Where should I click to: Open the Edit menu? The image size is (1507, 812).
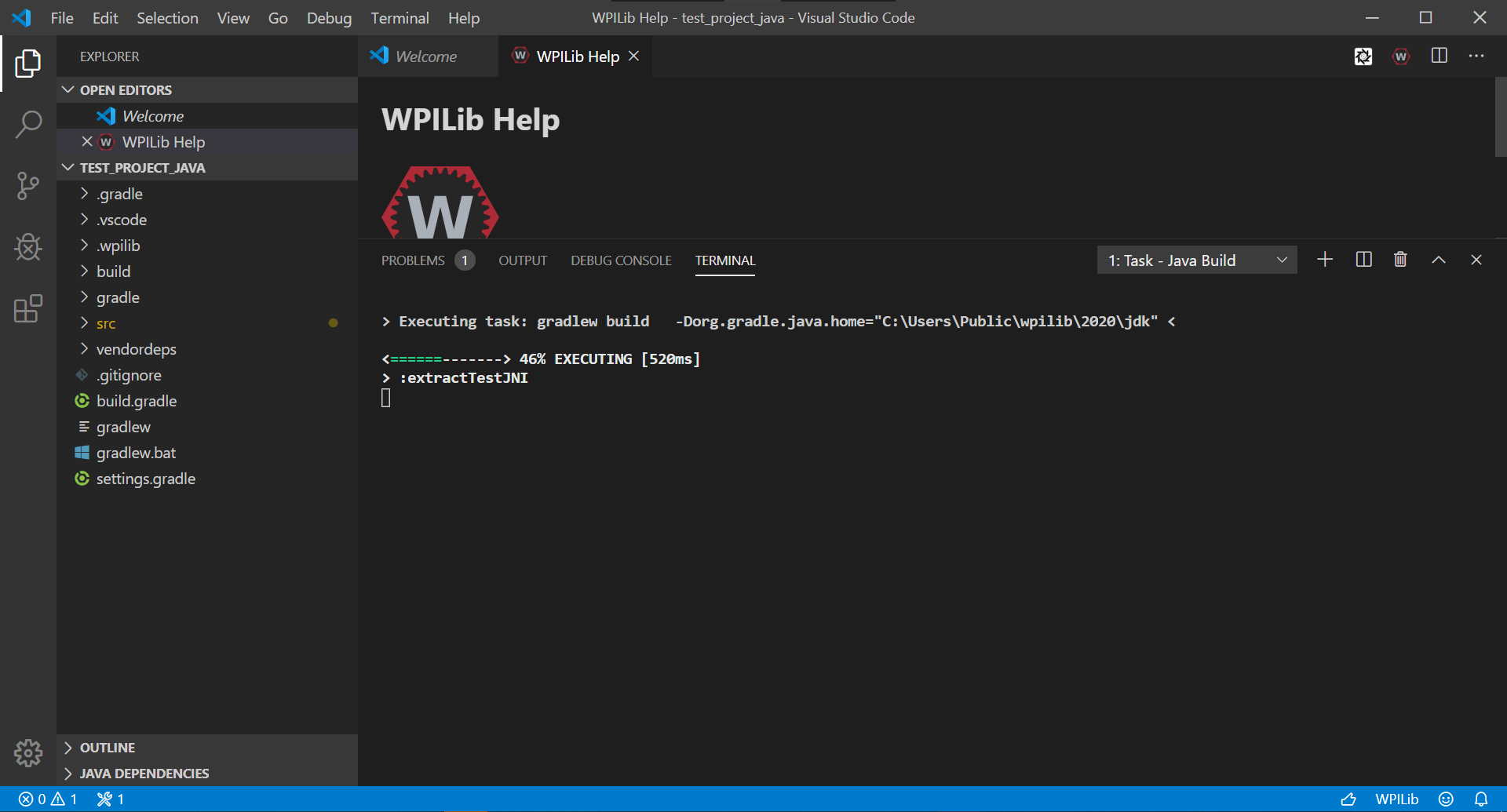[x=105, y=17]
